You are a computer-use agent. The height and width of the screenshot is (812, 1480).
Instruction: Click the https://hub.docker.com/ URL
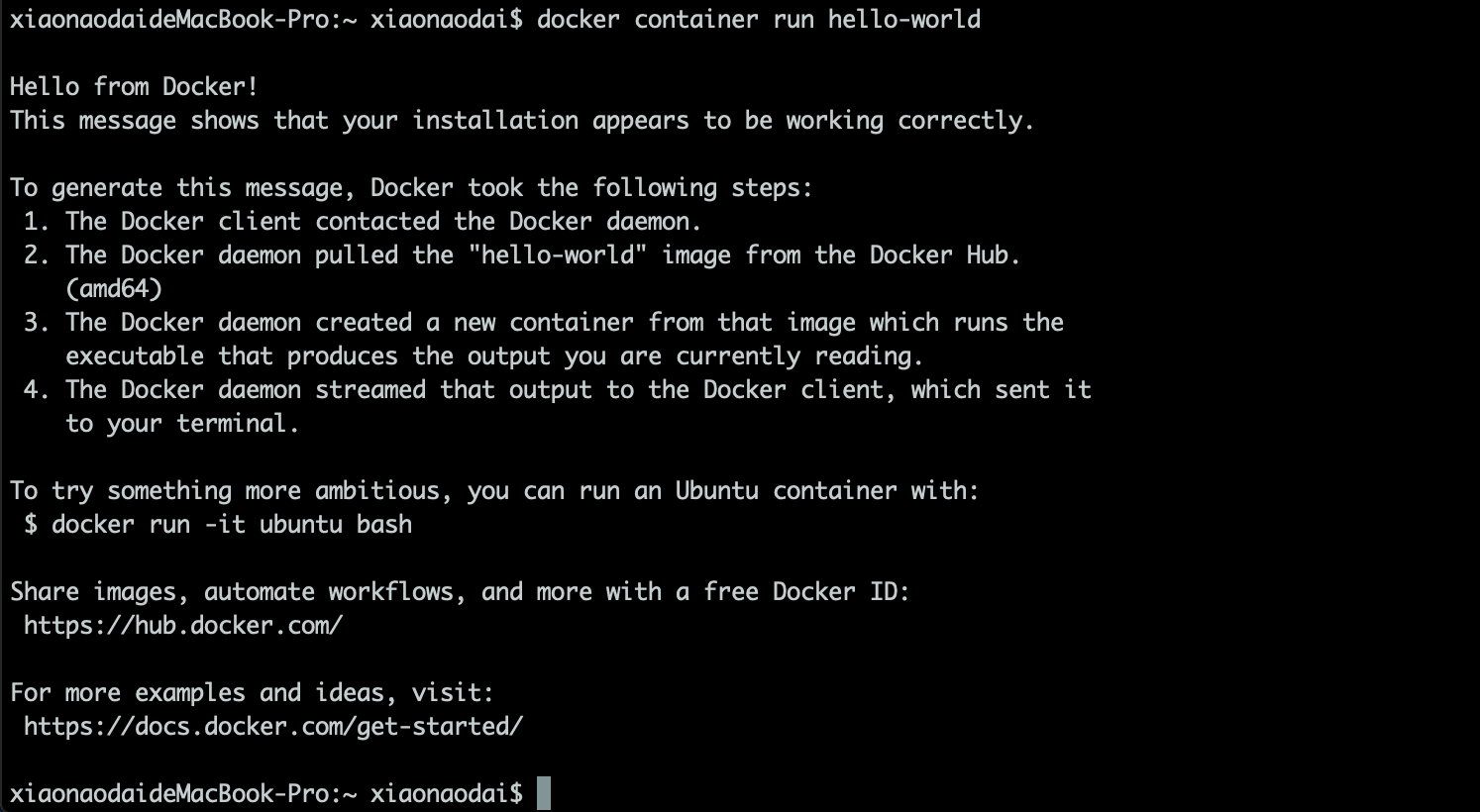pyautogui.click(x=183, y=626)
